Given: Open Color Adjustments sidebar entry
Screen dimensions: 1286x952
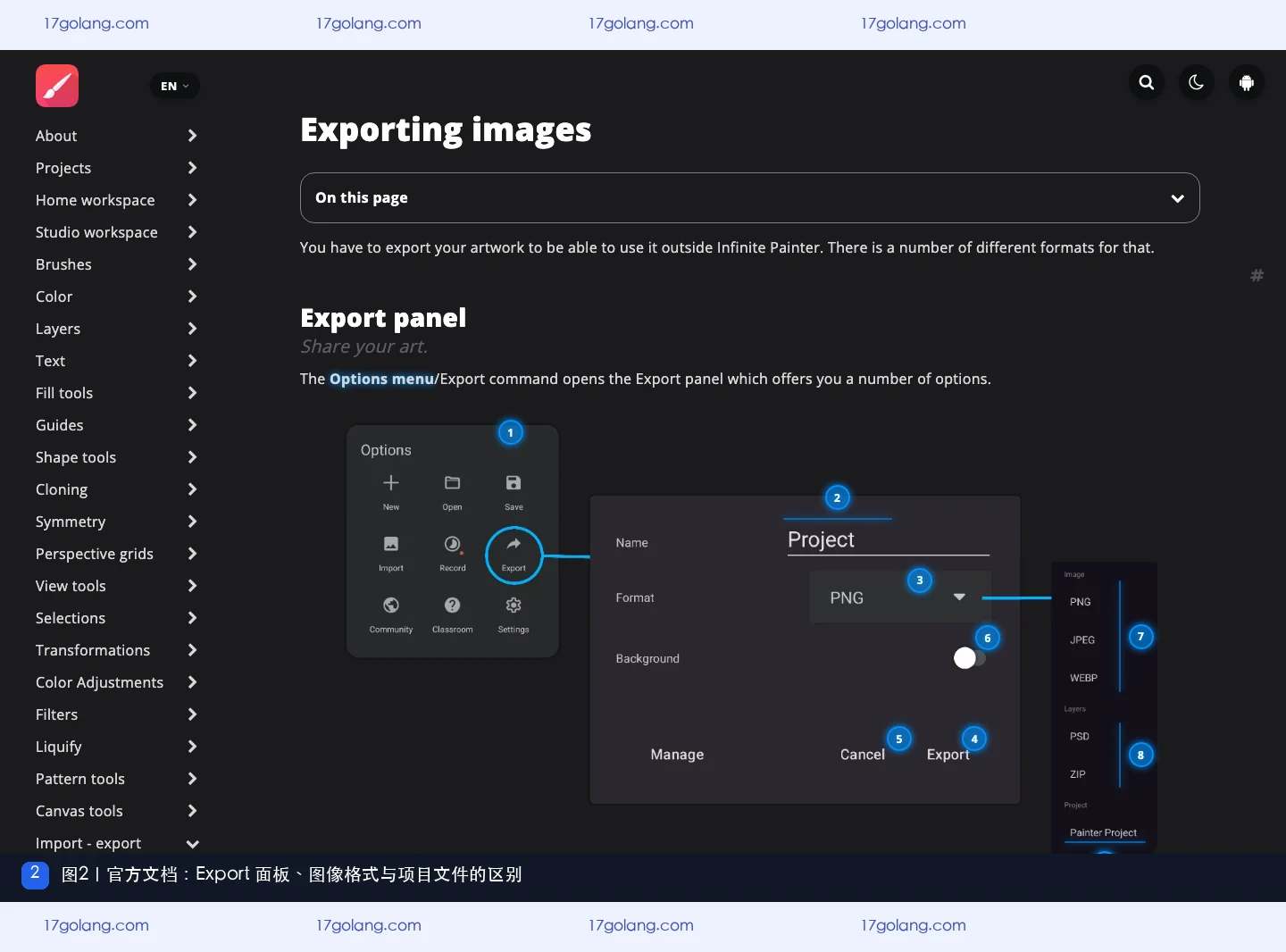Looking at the screenshot, I should point(99,682).
